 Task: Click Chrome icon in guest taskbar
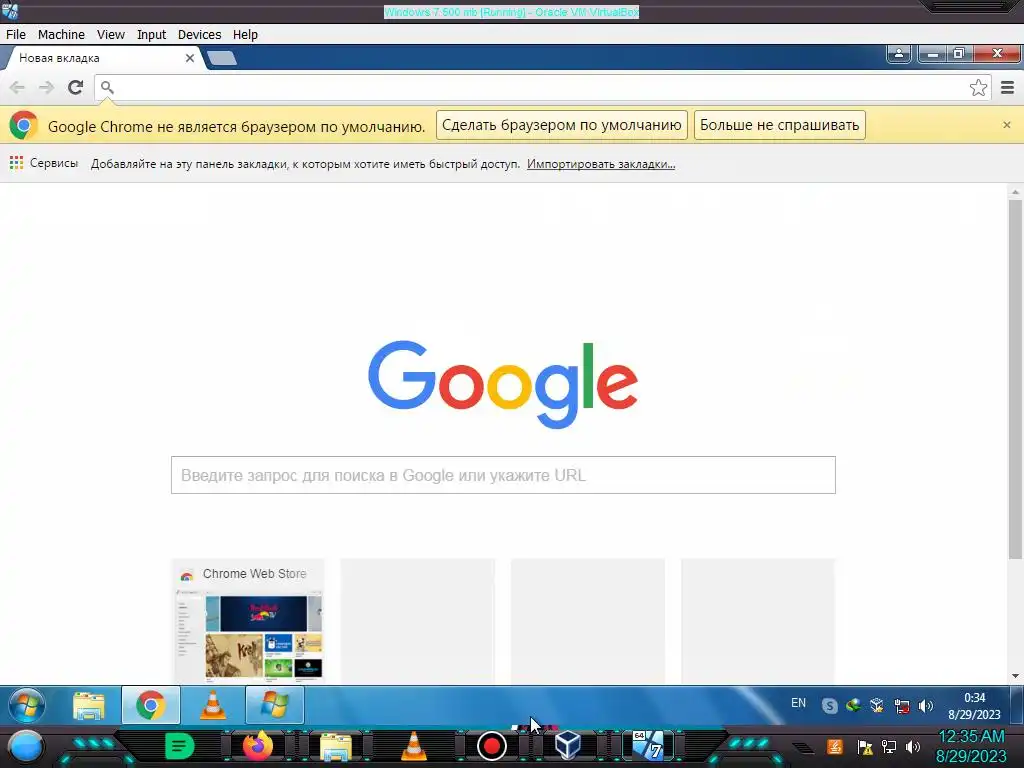click(151, 705)
